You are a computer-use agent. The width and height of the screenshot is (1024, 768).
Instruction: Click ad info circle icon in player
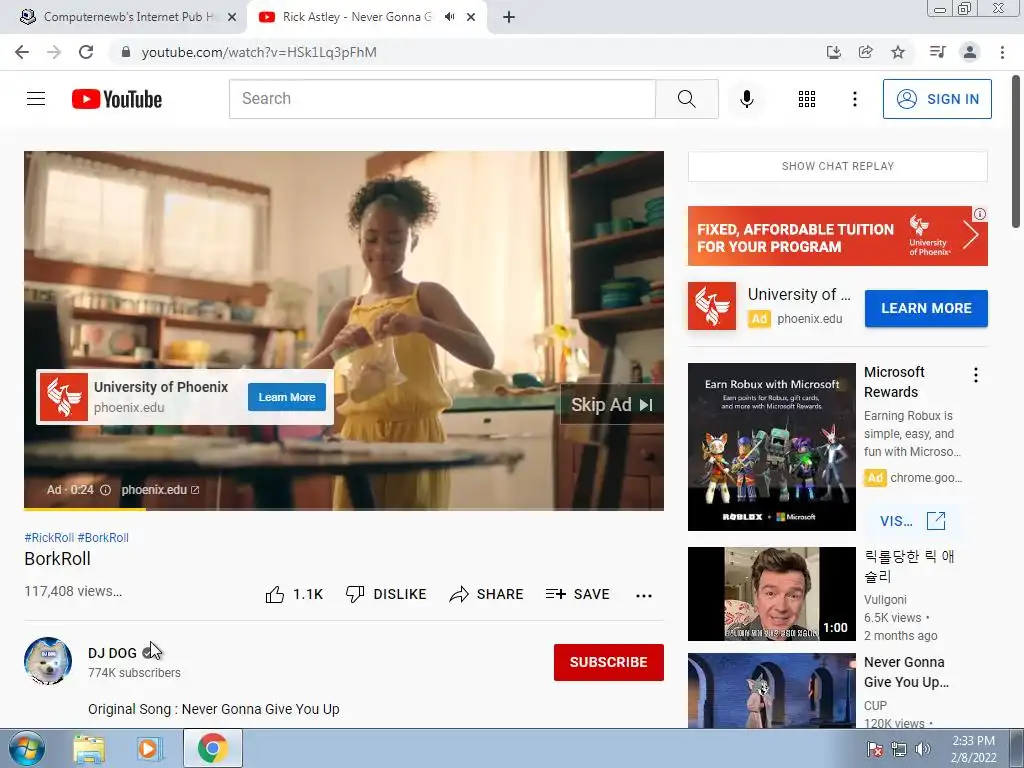click(x=105, y=490)
